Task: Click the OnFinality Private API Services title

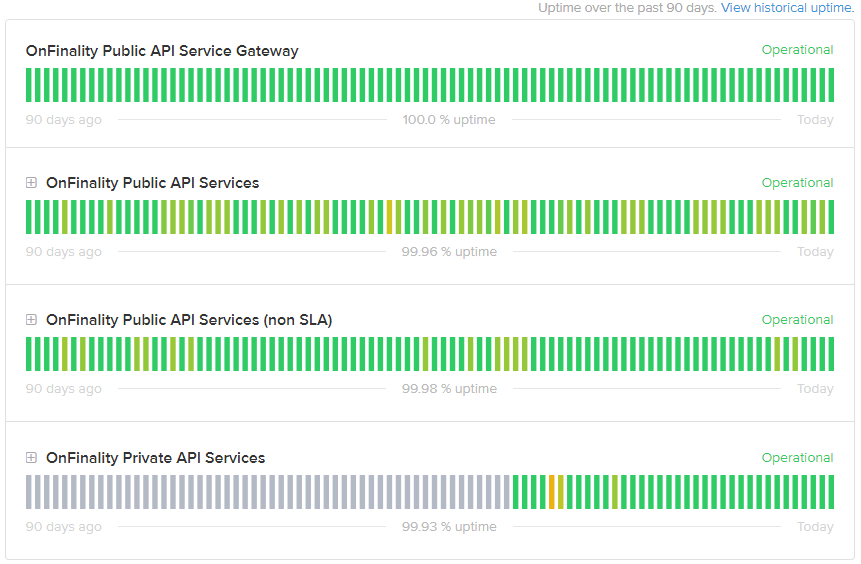Action: point(155,457)
